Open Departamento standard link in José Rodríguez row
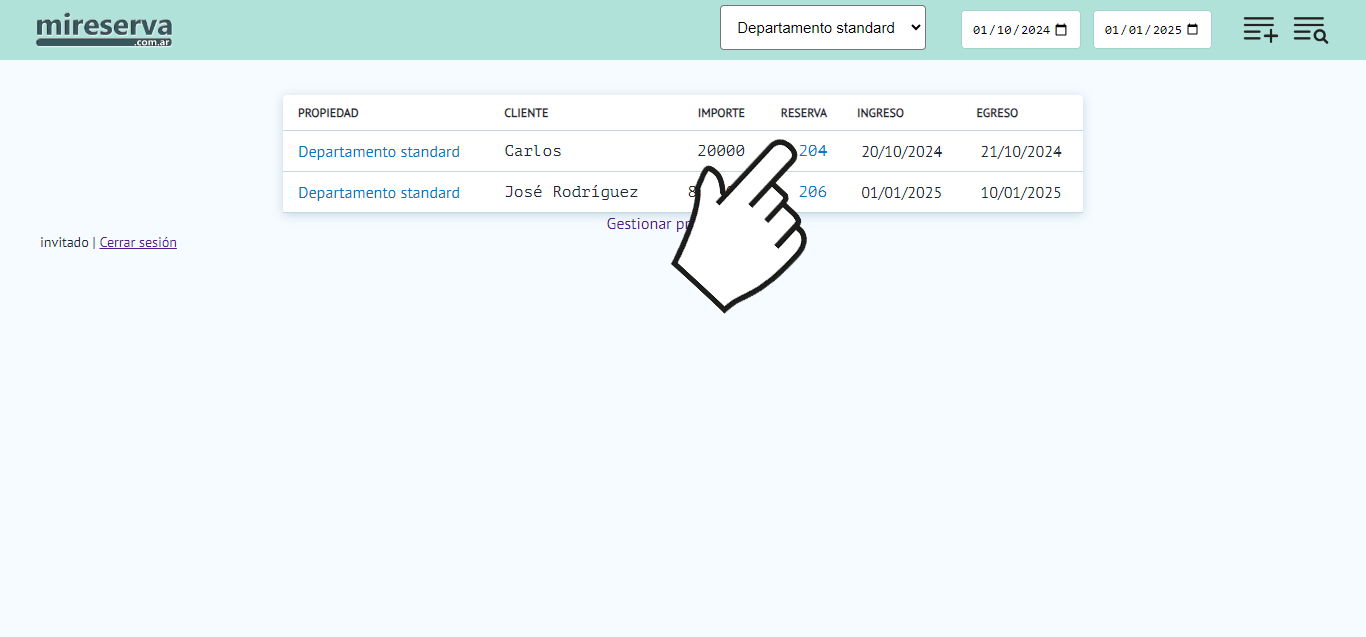 click(x=379, y=193)
